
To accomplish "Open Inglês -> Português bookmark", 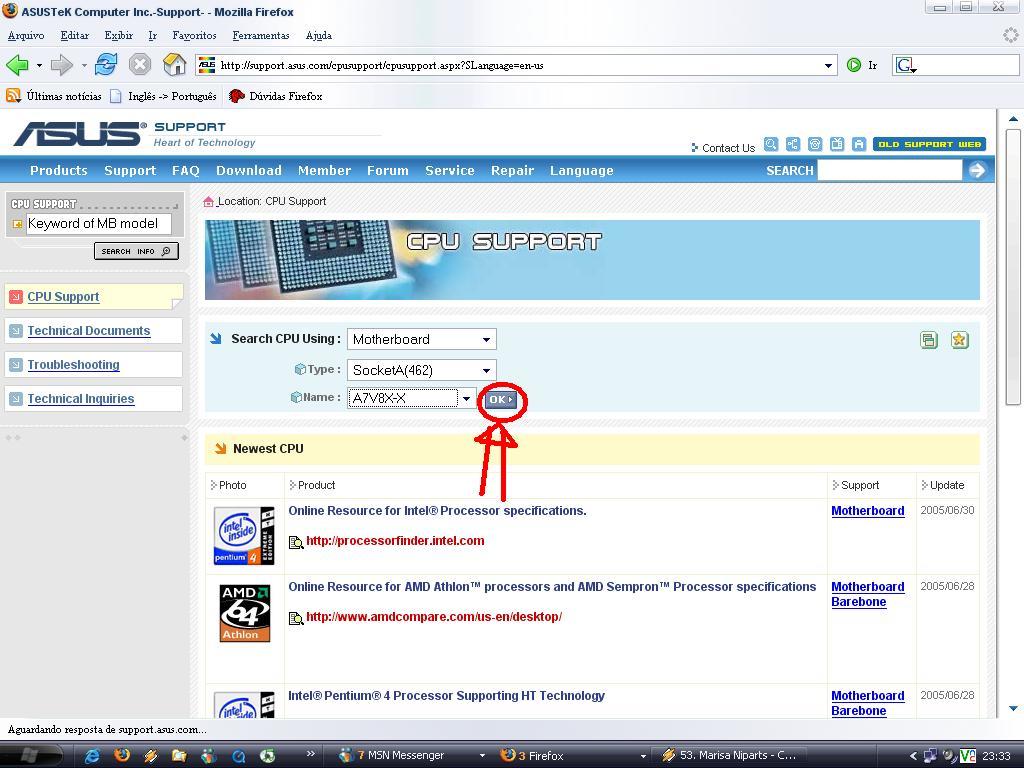I will point(163,96).
